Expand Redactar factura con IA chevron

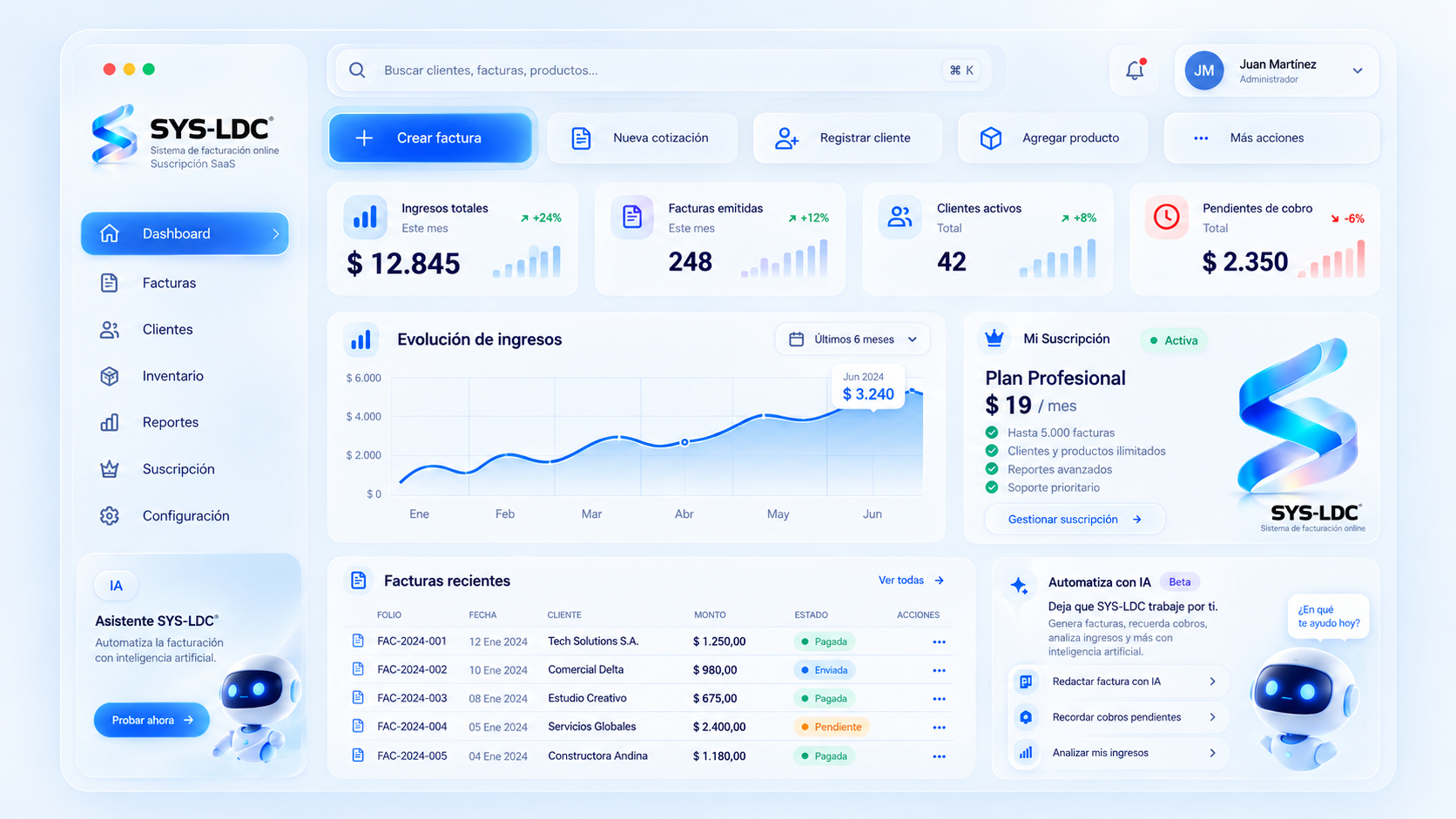[x=1212, y=681]
